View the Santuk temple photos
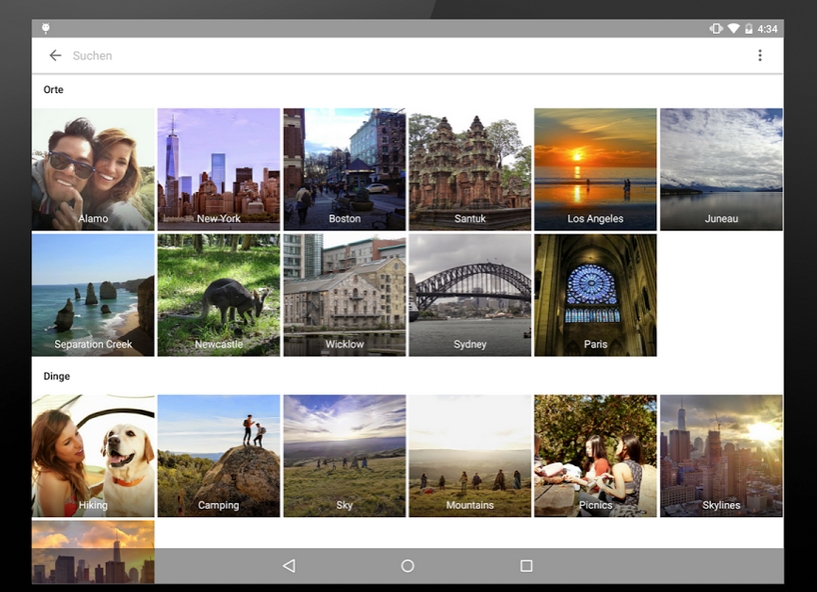The width and height of the screenshot is (817, 592). [469, 169]
